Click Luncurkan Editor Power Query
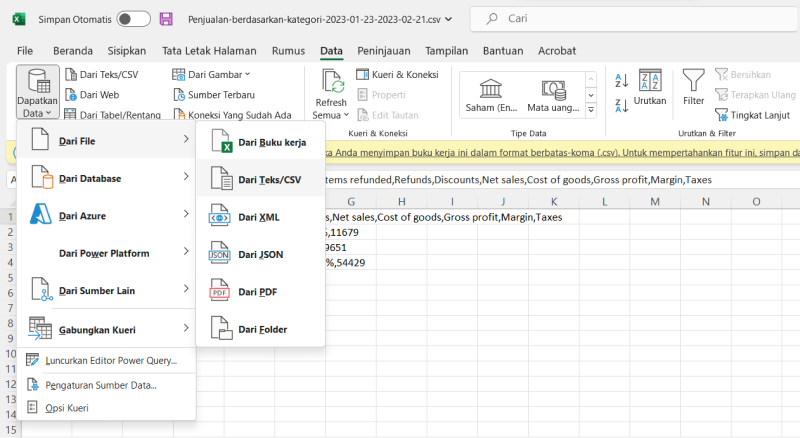800x438 pixels. [x=106, y=360]
